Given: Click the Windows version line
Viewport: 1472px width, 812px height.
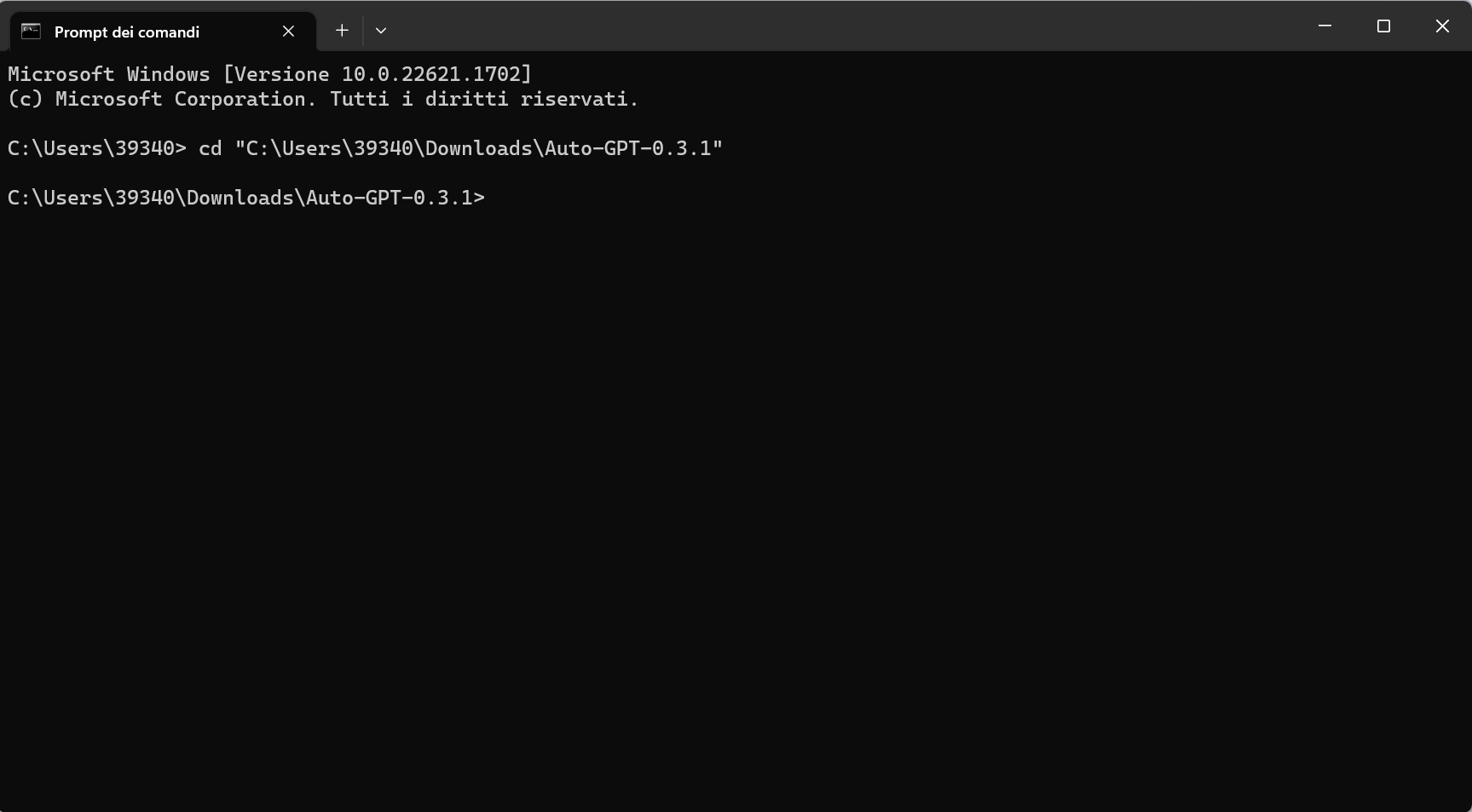Looking at the screenshot, I should tap(268, 74).
